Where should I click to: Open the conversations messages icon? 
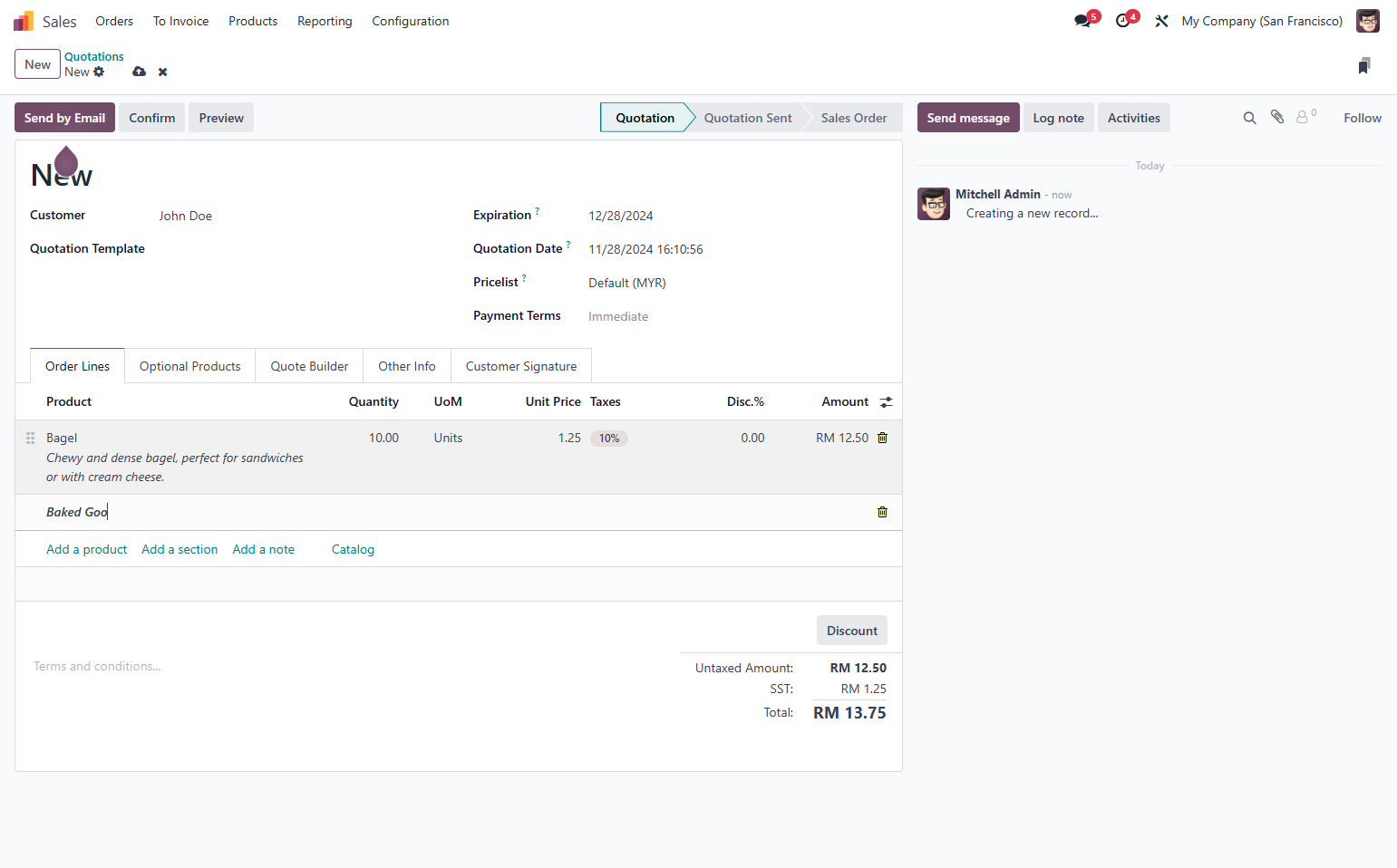(1082, 21)
